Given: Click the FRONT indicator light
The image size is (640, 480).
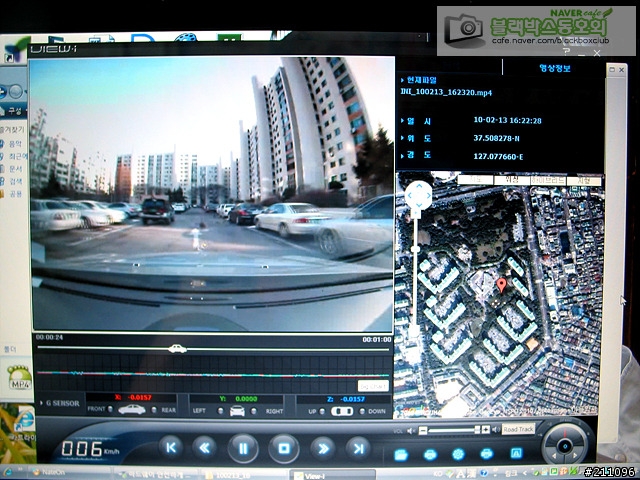Looking at the screenshot, I should click(x=110, y=409).
